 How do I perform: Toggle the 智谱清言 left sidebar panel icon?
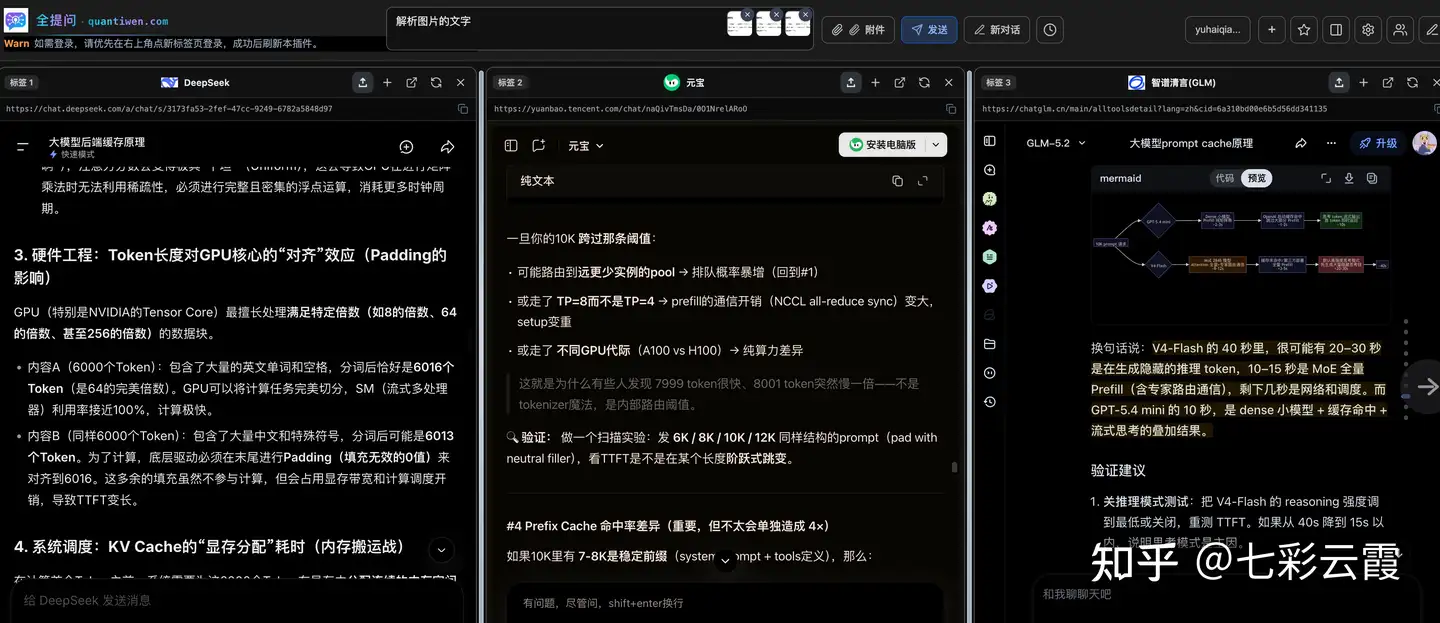[990, 142]
